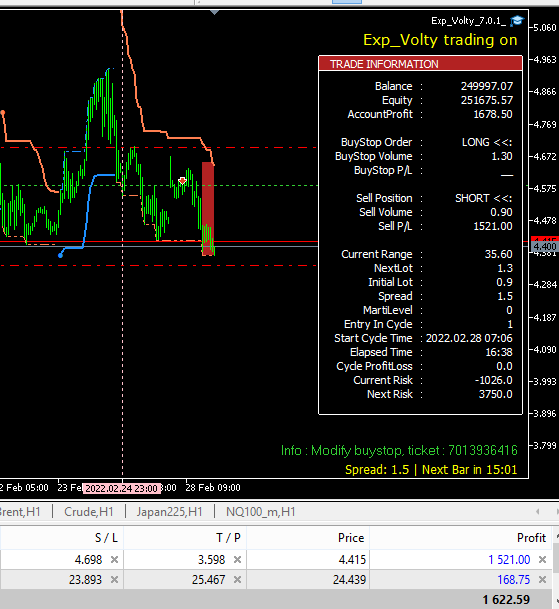559x609 pixels.
Task: Open the Crude,H1 chart tab
Action: tap(89, 512)
